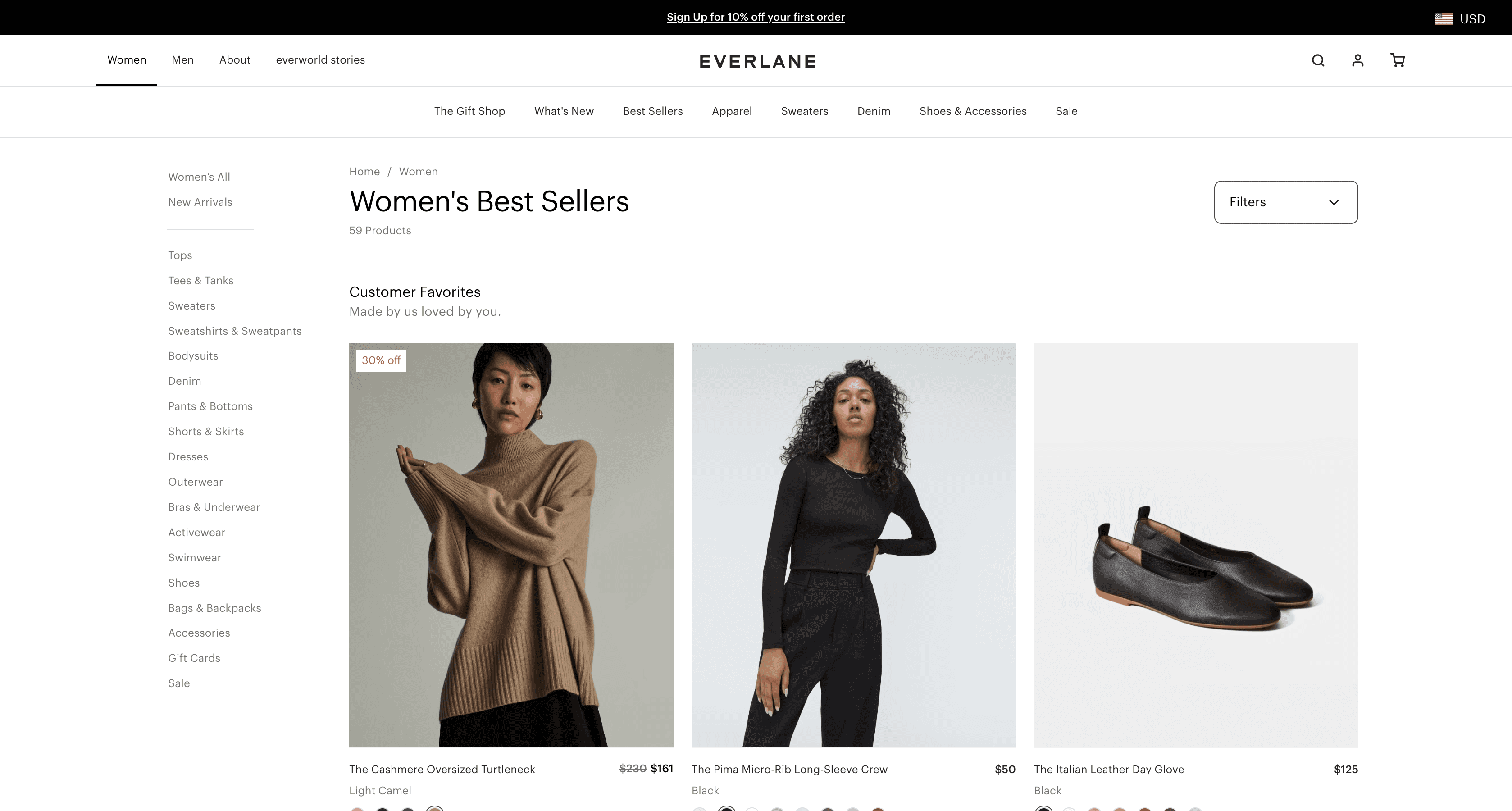1512x811 pixels.
Task: Select Outerwear in the sidebar
Action: [196, 482]
